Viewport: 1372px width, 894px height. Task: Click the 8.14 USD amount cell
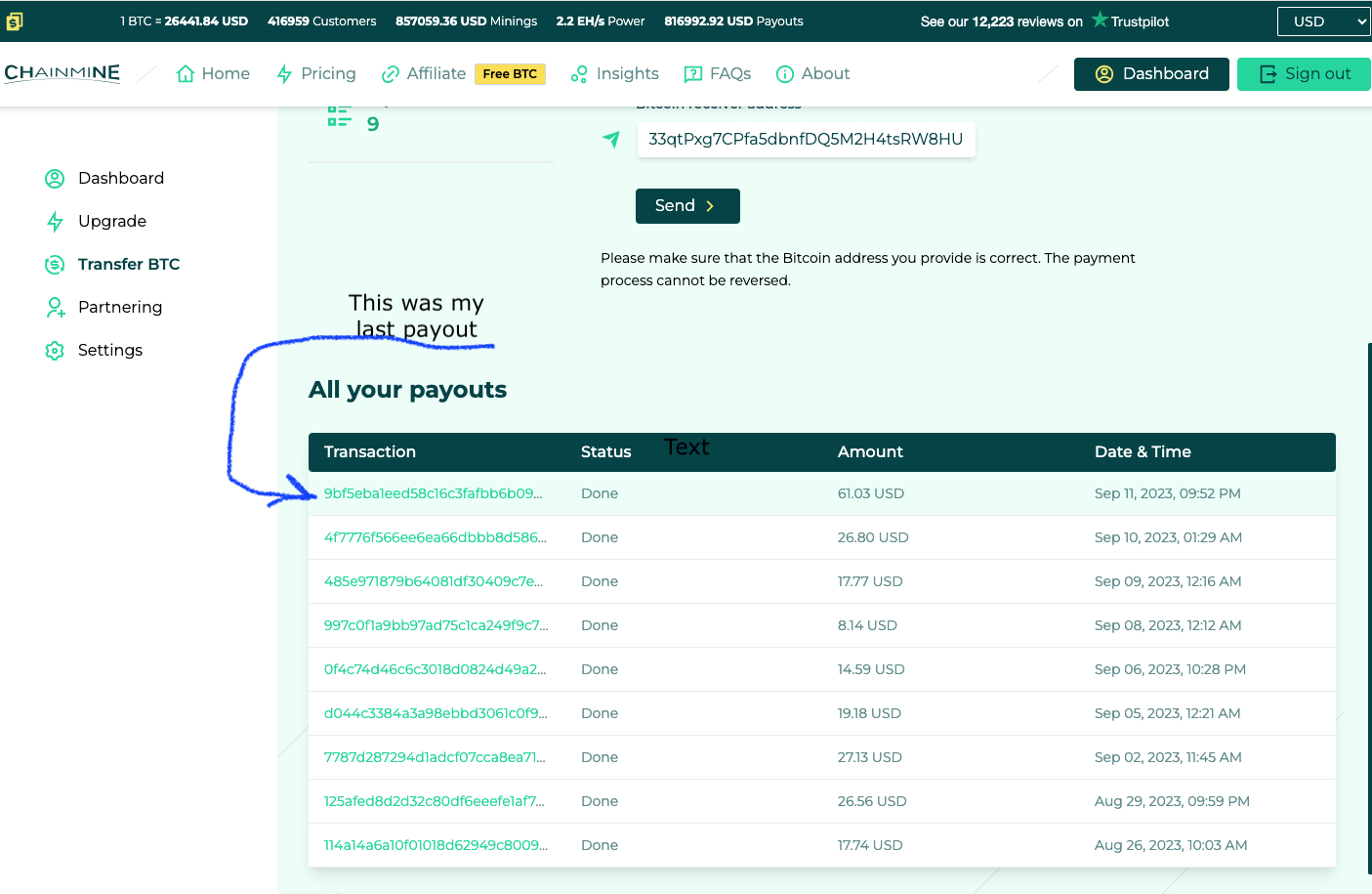coord(867,626)
